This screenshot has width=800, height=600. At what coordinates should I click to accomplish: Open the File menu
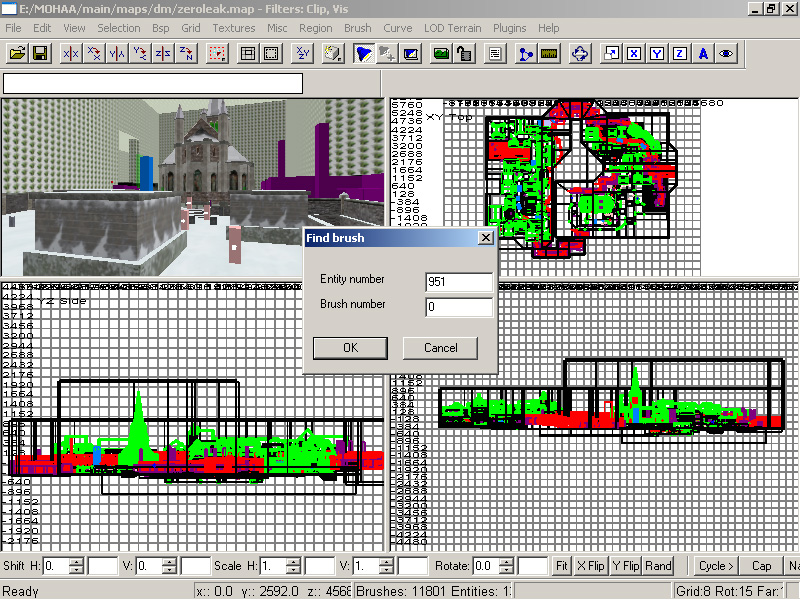point(13,28)
